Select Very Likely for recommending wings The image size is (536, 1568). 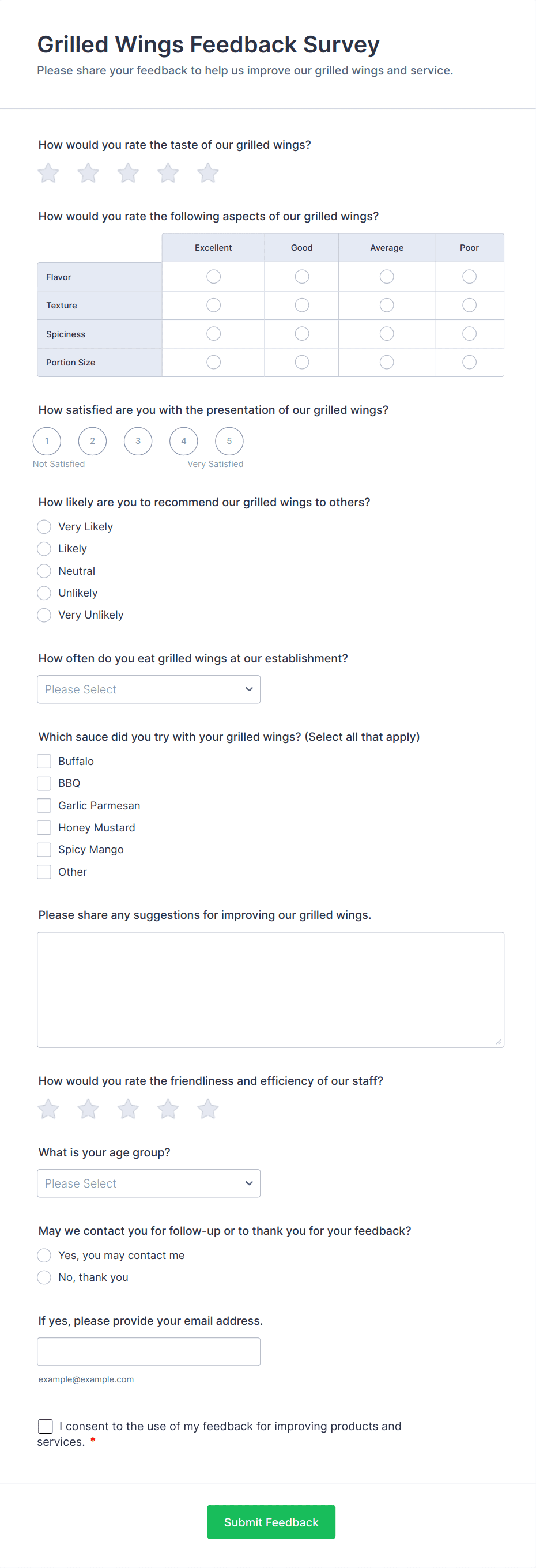coord(43,526)
